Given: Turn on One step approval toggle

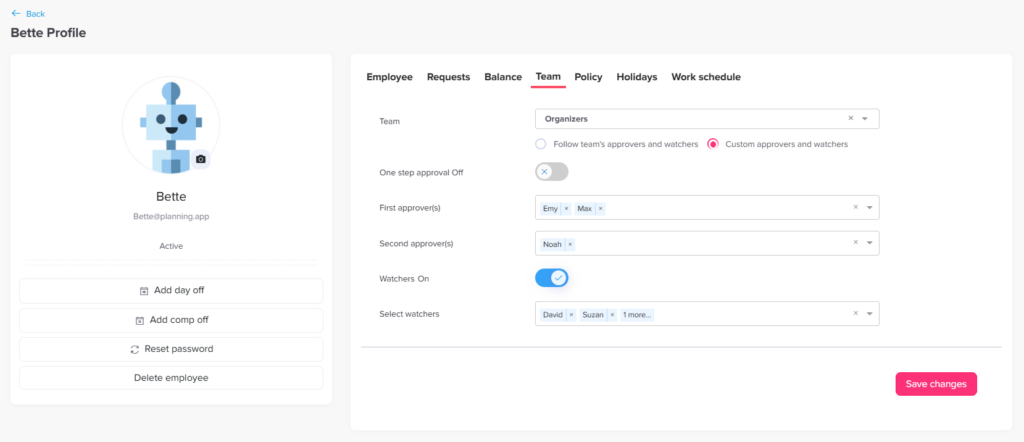Looking at the screenshot, I should [x=551, y=172].
